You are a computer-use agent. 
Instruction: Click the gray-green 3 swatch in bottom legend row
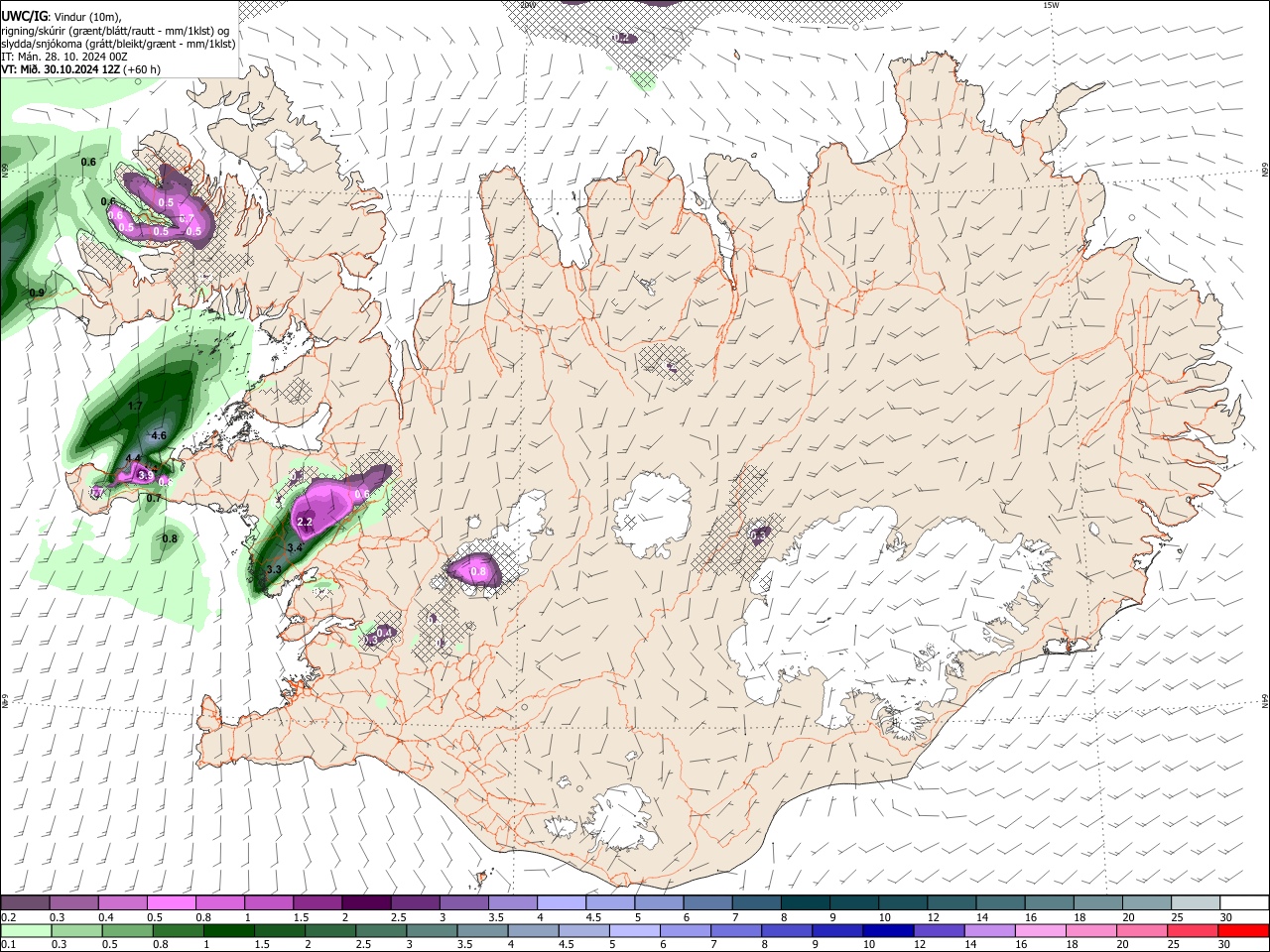pos(432,930)
